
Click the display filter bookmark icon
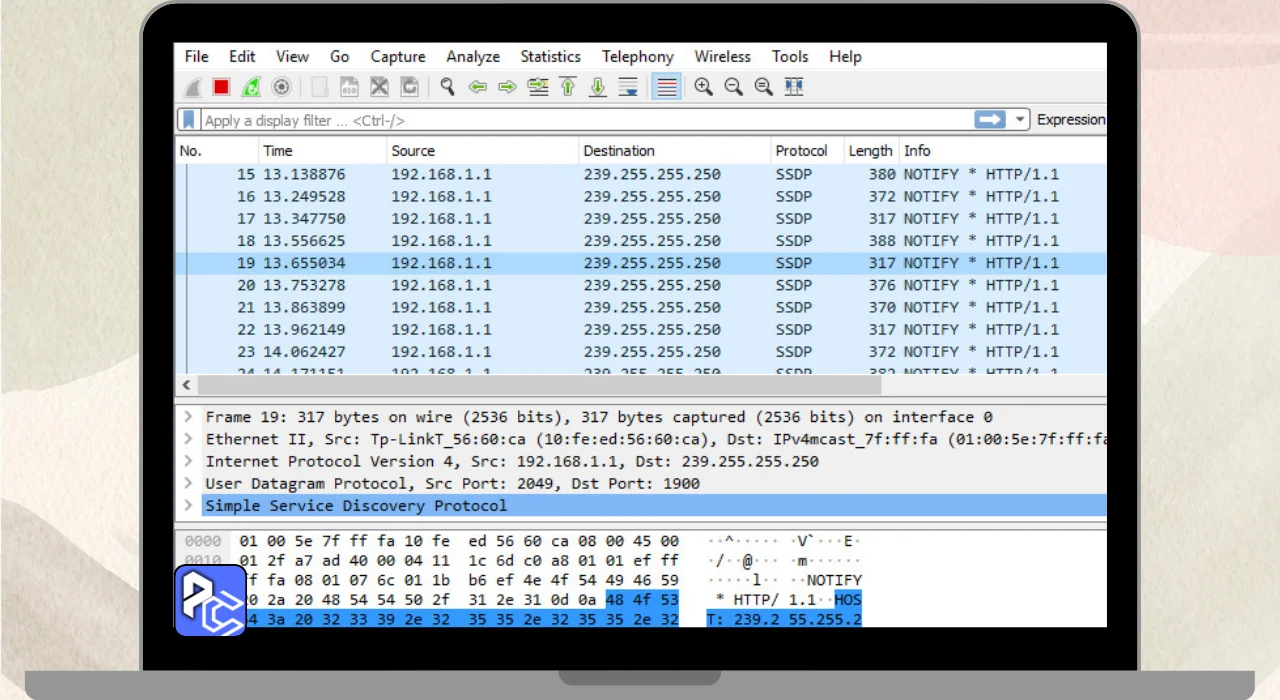(x=188, y=120)
